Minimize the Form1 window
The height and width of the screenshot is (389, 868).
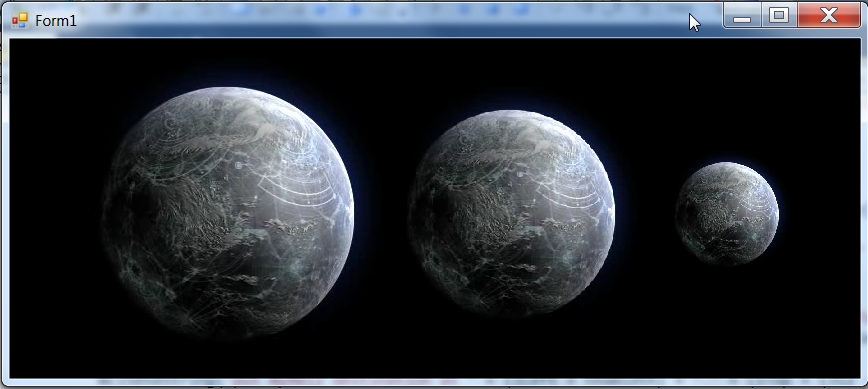(x=742, y=15)
